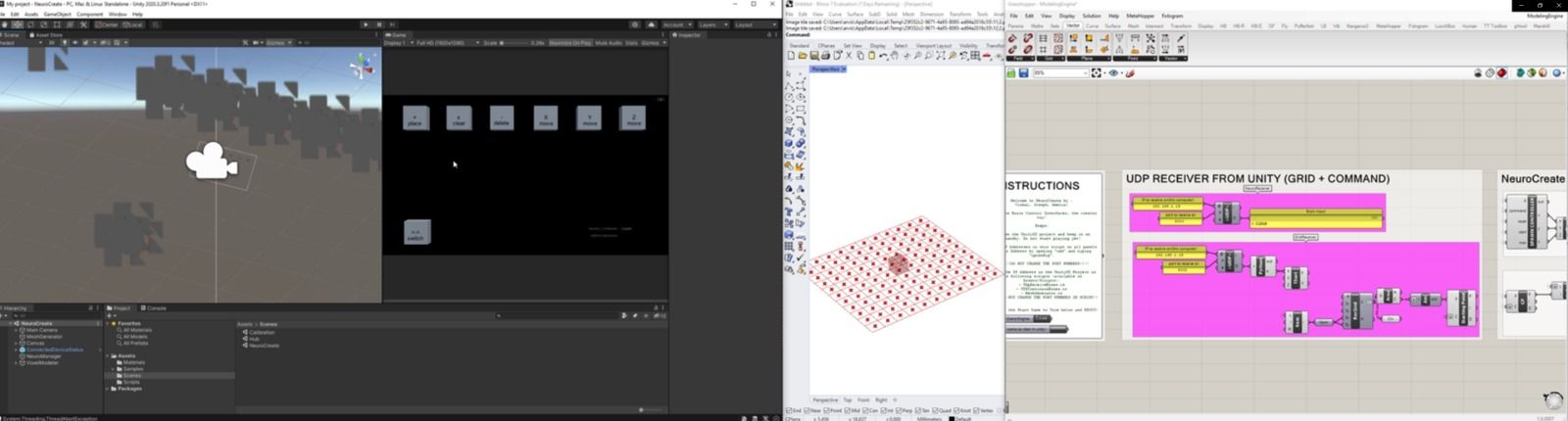The image size is (1568, 421).
Task: Adjust Game view Scale slider
Action: point(513,42)
